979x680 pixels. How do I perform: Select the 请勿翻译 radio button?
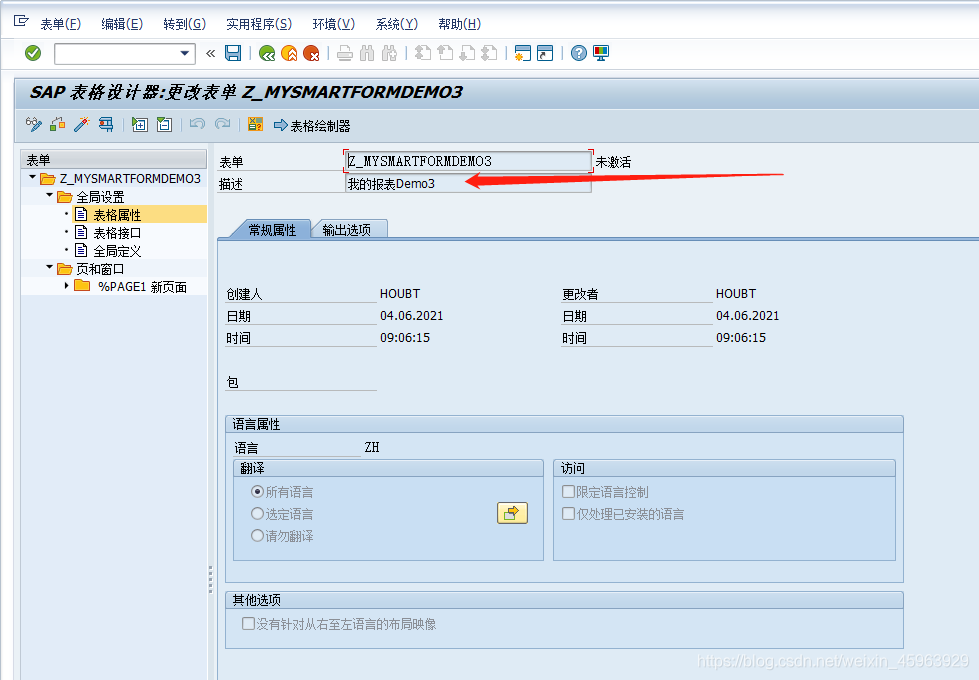[257, 536]
